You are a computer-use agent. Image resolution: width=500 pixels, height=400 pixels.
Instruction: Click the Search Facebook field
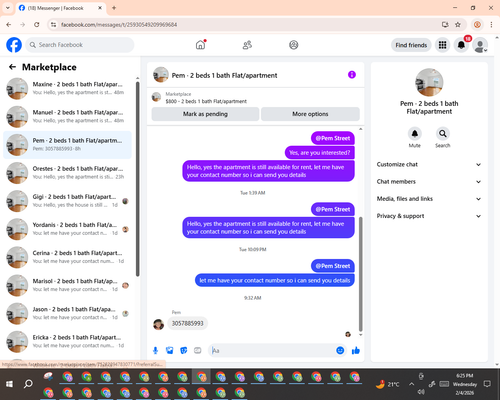80,45
